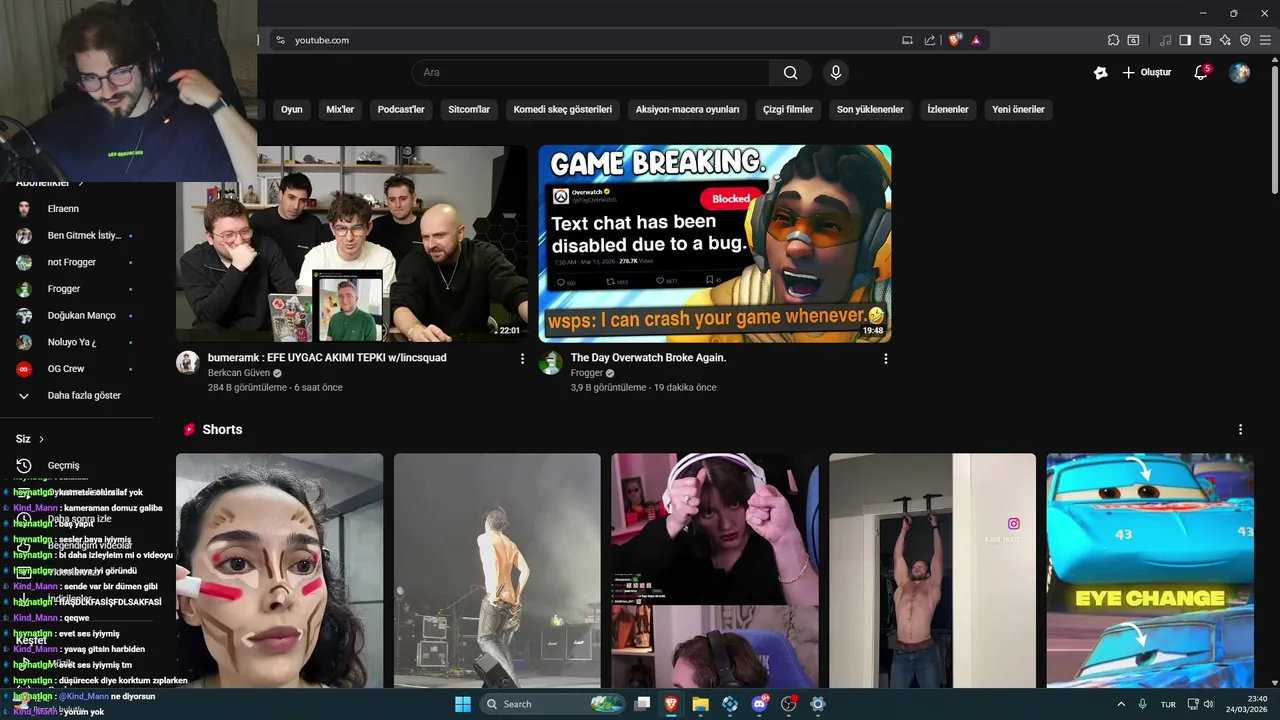Open the 'Noluyo Ya ¿' channel
1280x720 pixels.
pyautogui.click(x=72, y=342)
